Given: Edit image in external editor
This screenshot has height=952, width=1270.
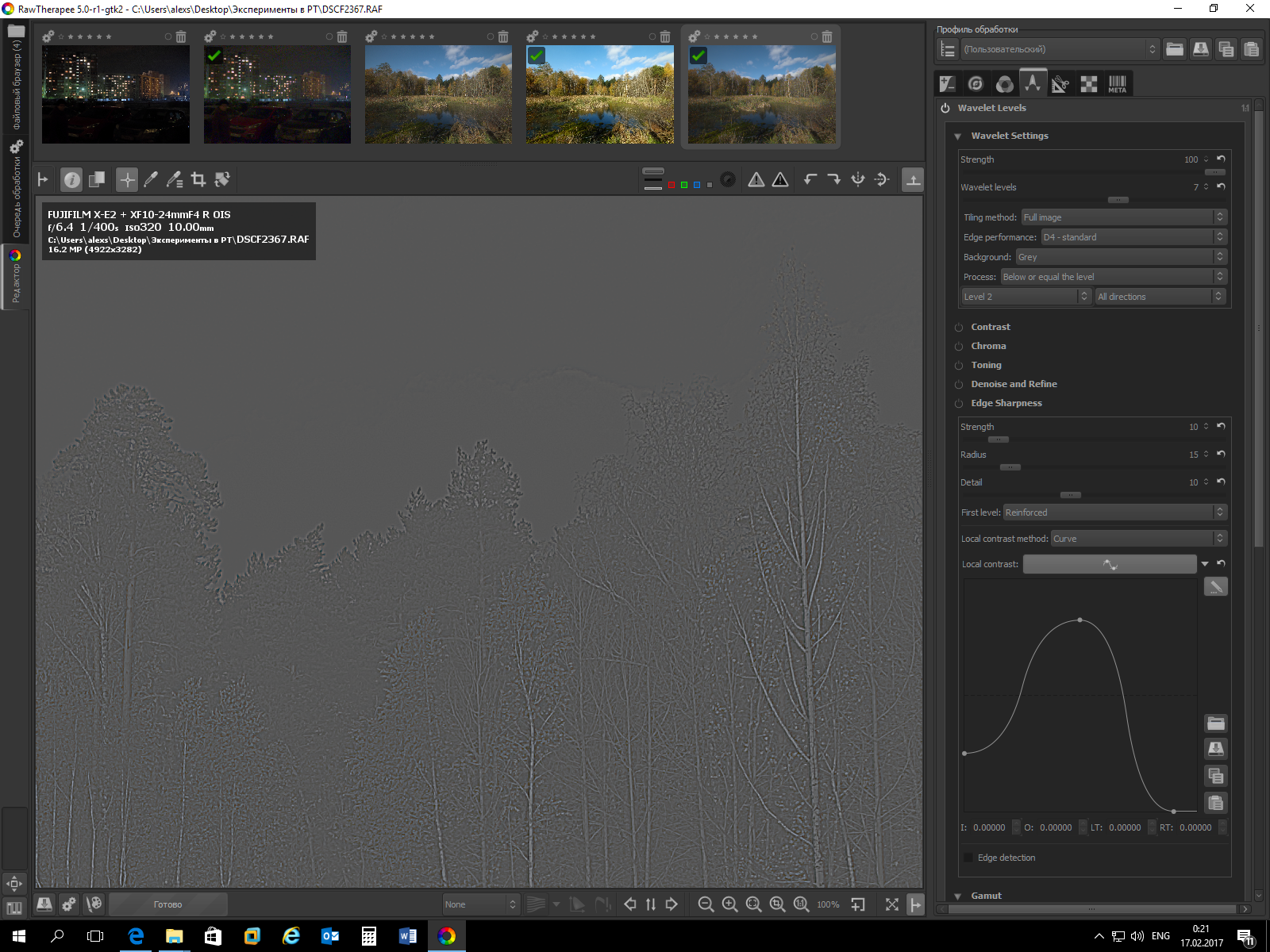Looking at the screenshot, I should pyautogui.click(x=94, y=904).
